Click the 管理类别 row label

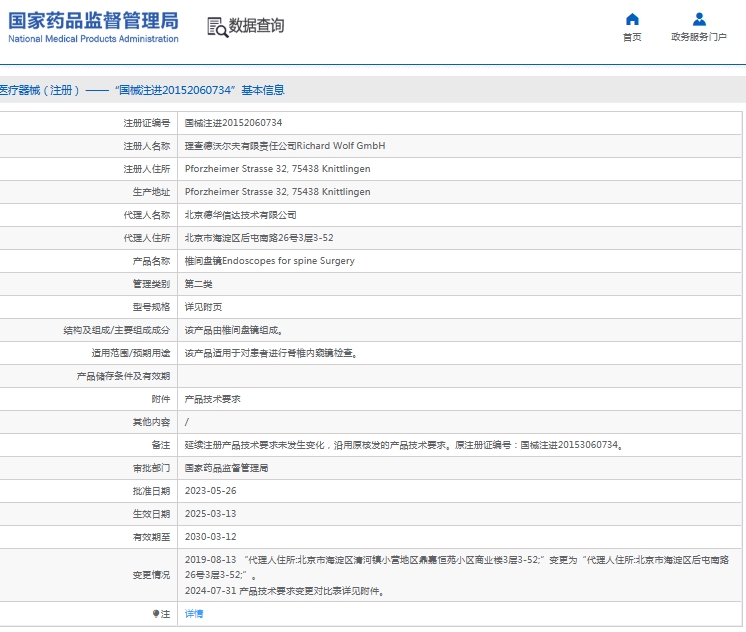151,284
